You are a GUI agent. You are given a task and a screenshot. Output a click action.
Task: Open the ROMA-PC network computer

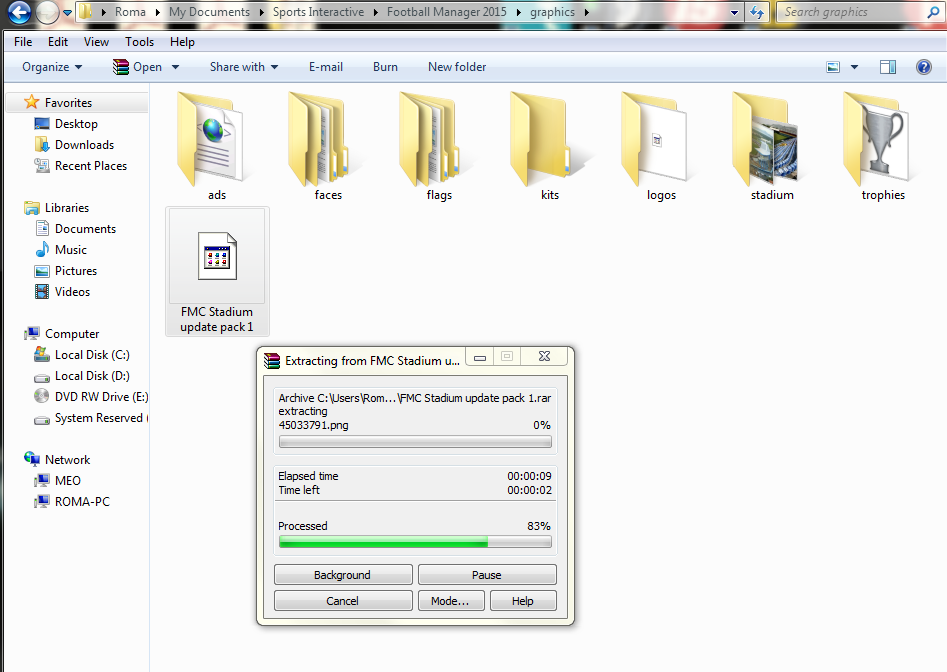pyautogui.click(x=82, y=502)
